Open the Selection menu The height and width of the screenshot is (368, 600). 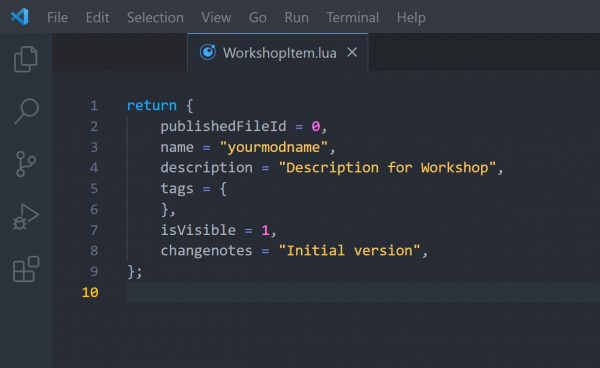coord(155,18)
